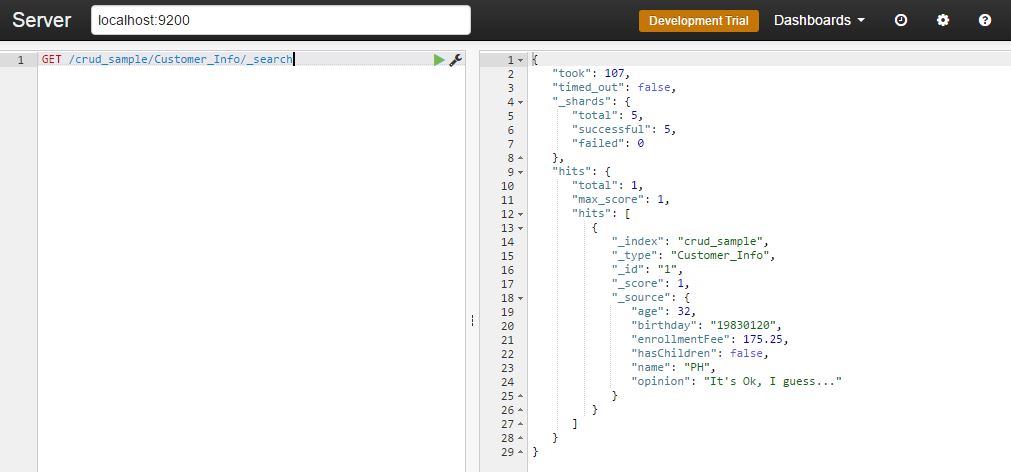Click the "enrollmentFee": 175.25 line
Viewport: 1011px width, 472px height.
(x=710, y=340)
